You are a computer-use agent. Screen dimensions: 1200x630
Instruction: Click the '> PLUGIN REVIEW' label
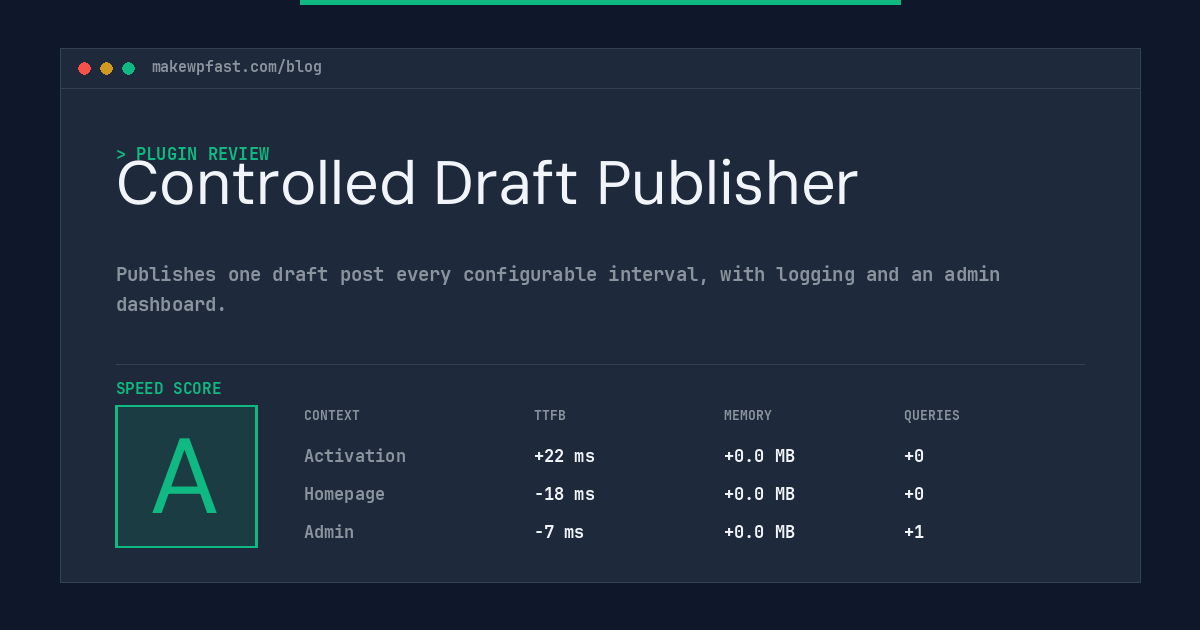[193, 154]
